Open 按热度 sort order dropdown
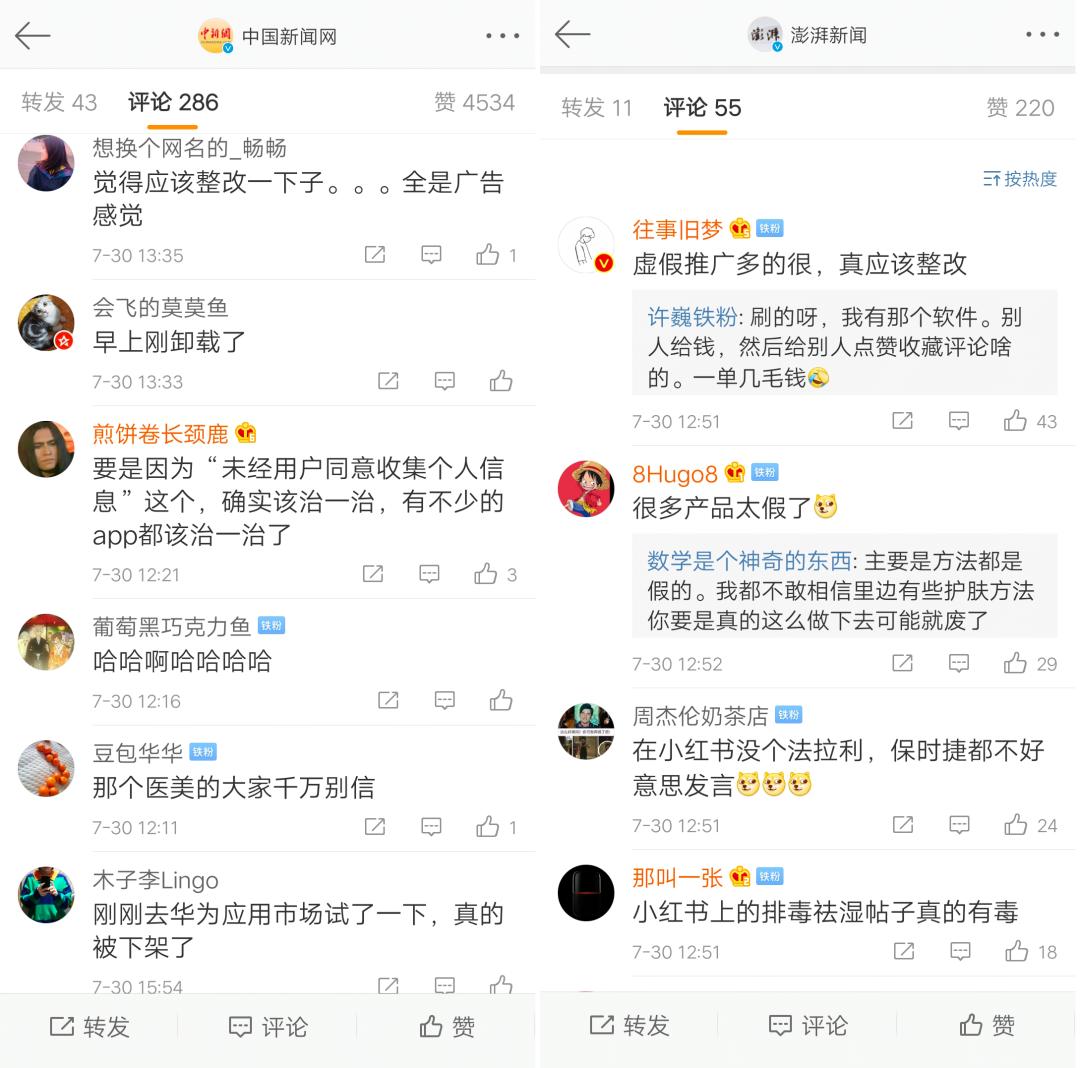This screenshot has width=1080, height=1068. (1019, 179)
